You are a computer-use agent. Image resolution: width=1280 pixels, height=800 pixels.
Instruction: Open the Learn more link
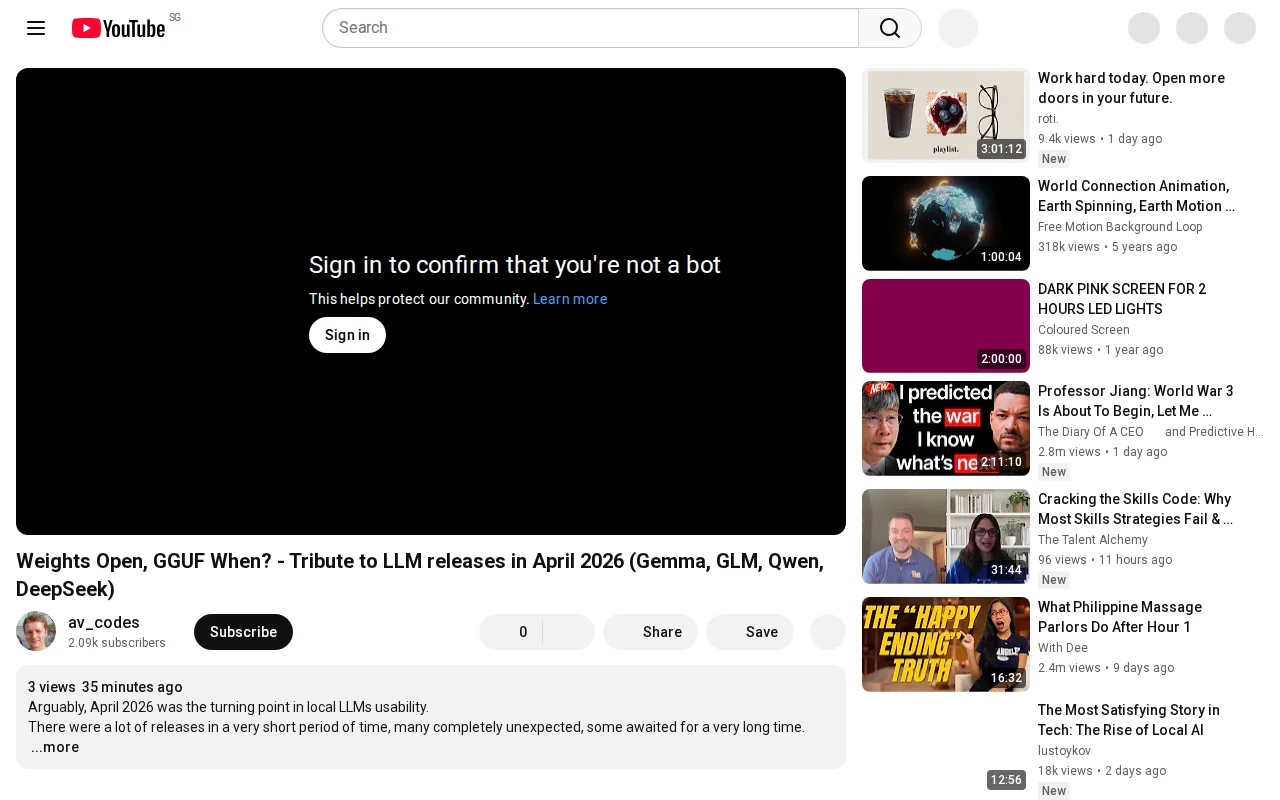pyautogui.click(x=570, y=299)
